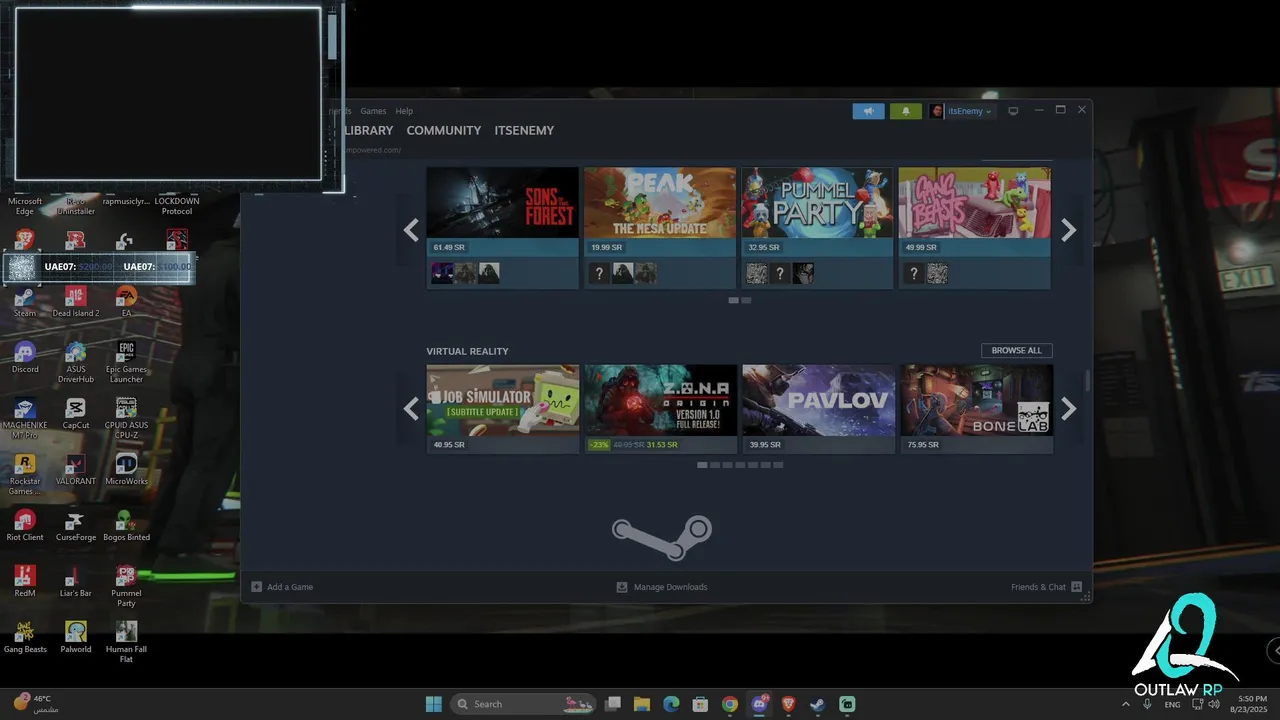Image resolution: width=1280 pixels, height=720 pixels.
Task: Open the ITSENEMY profile tab
Action: (x=524, y=130)
